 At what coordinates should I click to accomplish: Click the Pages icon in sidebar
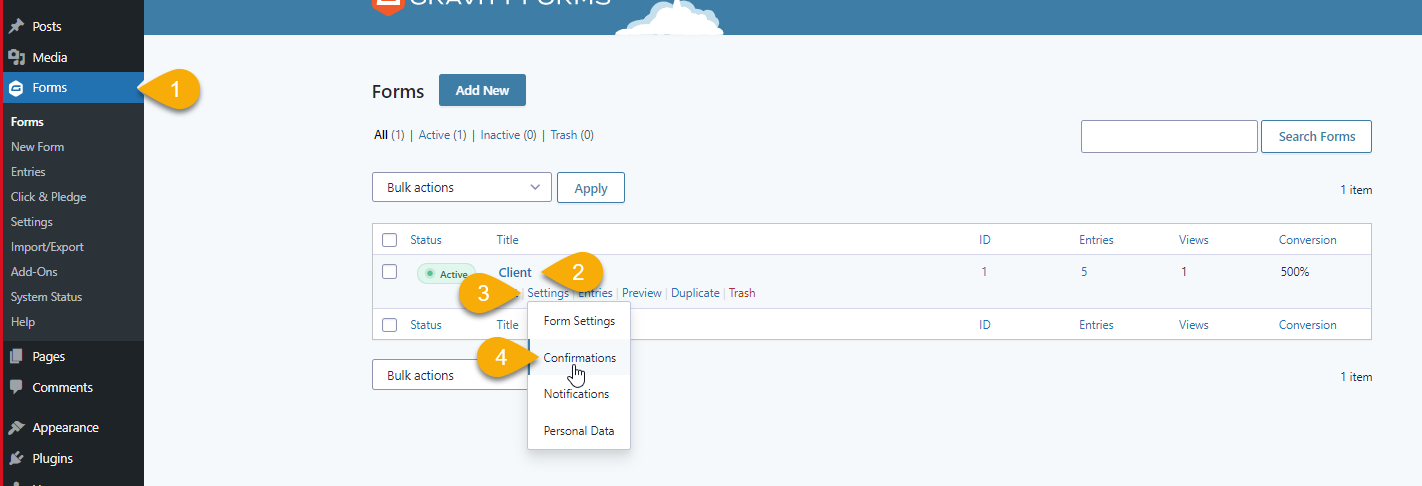point(17,356)
